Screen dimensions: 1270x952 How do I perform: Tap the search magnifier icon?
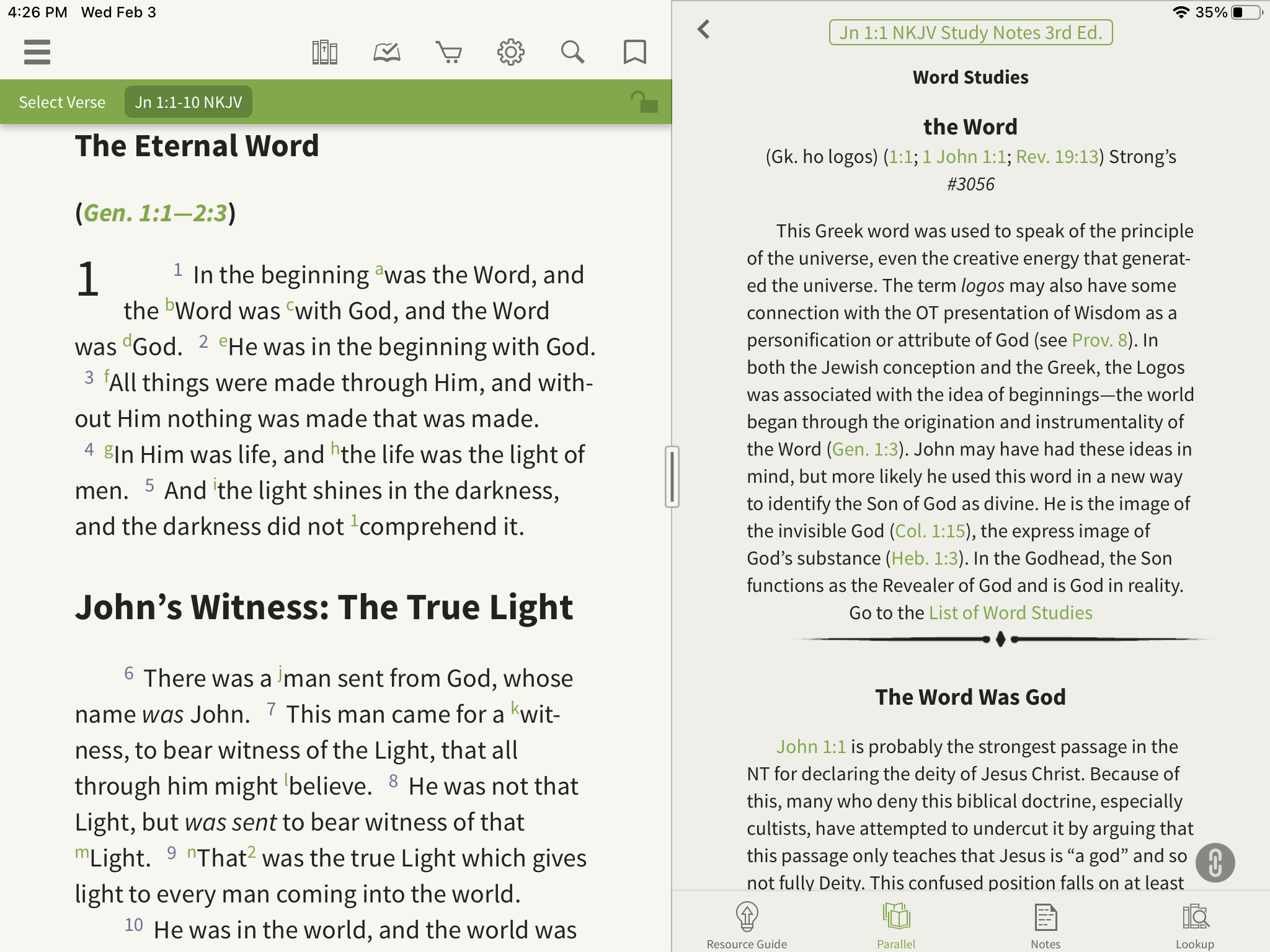(x=572, y=52)
